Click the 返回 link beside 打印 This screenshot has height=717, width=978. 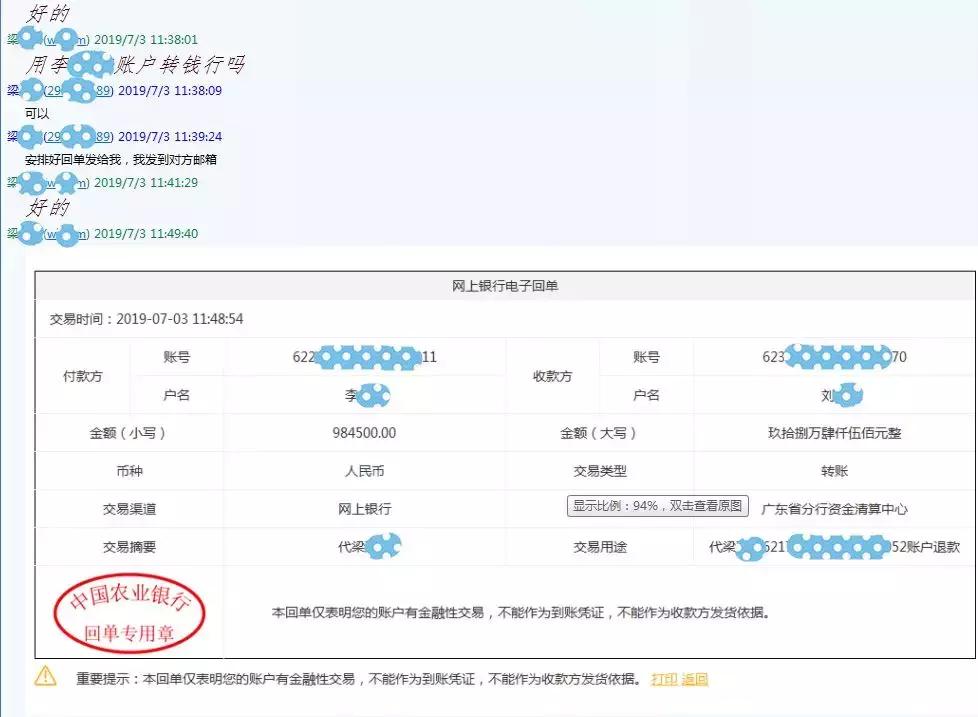698,678
